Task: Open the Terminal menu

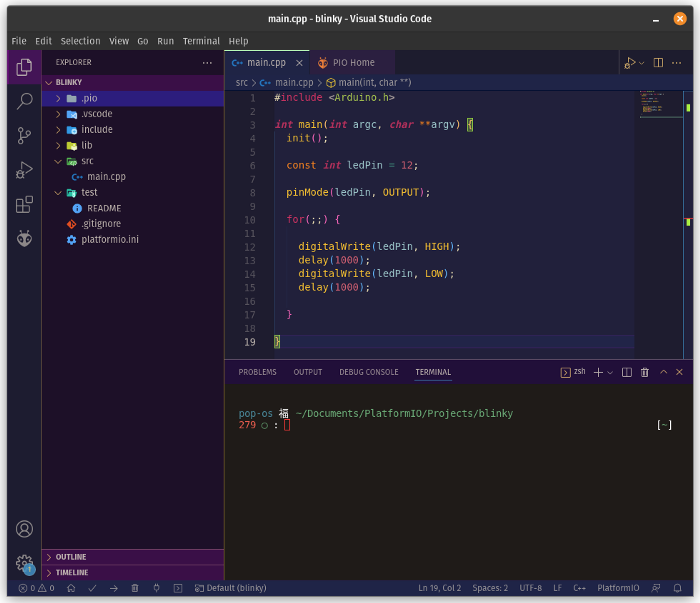Action: tap(201, 41)
